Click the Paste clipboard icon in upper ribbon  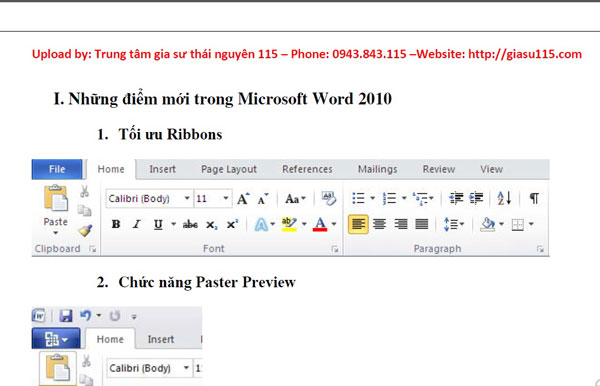[x=56, y=198]
